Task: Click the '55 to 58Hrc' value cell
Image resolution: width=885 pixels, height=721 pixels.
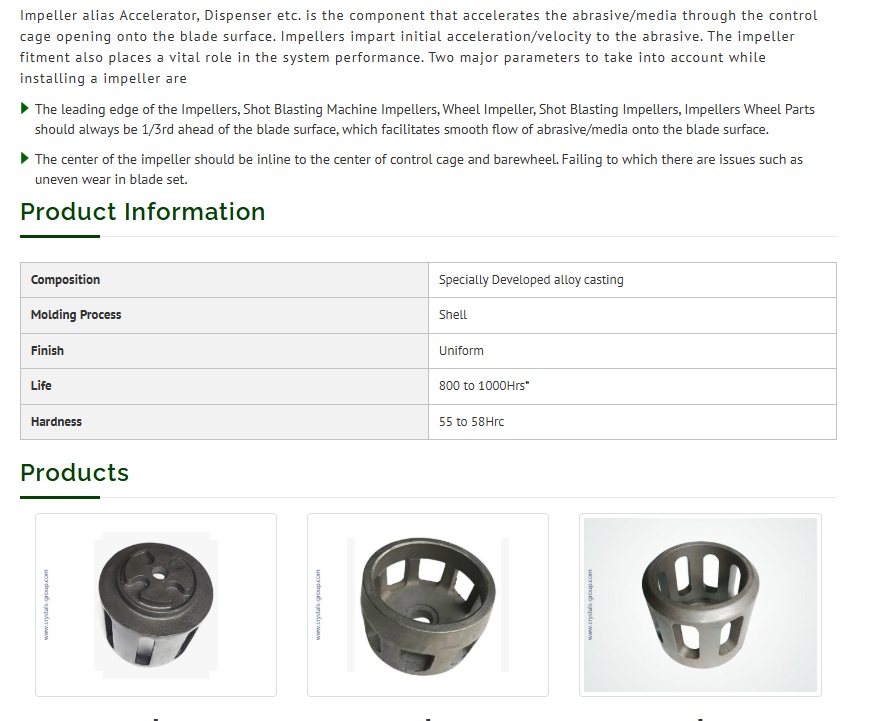Action: tap(632, 422)
